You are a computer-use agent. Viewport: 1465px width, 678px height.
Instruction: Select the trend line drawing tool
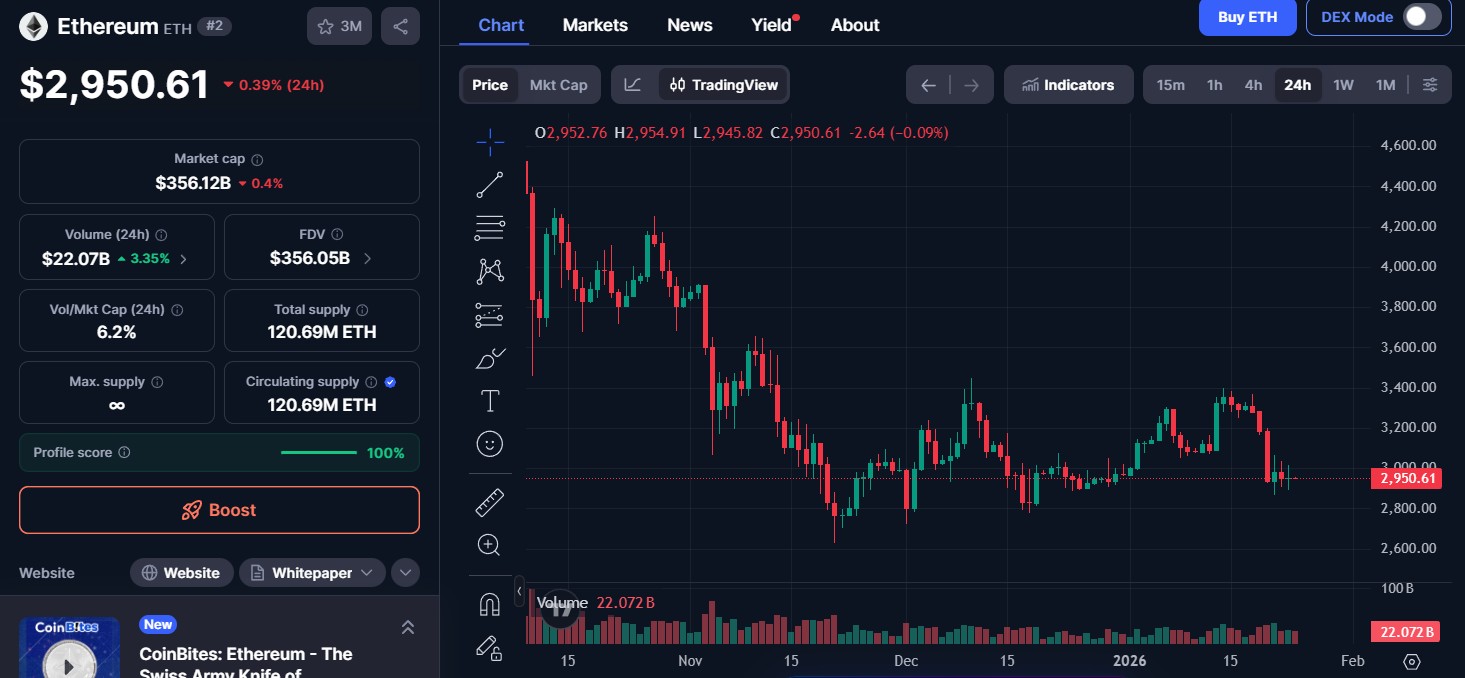(x=489, y=185)
